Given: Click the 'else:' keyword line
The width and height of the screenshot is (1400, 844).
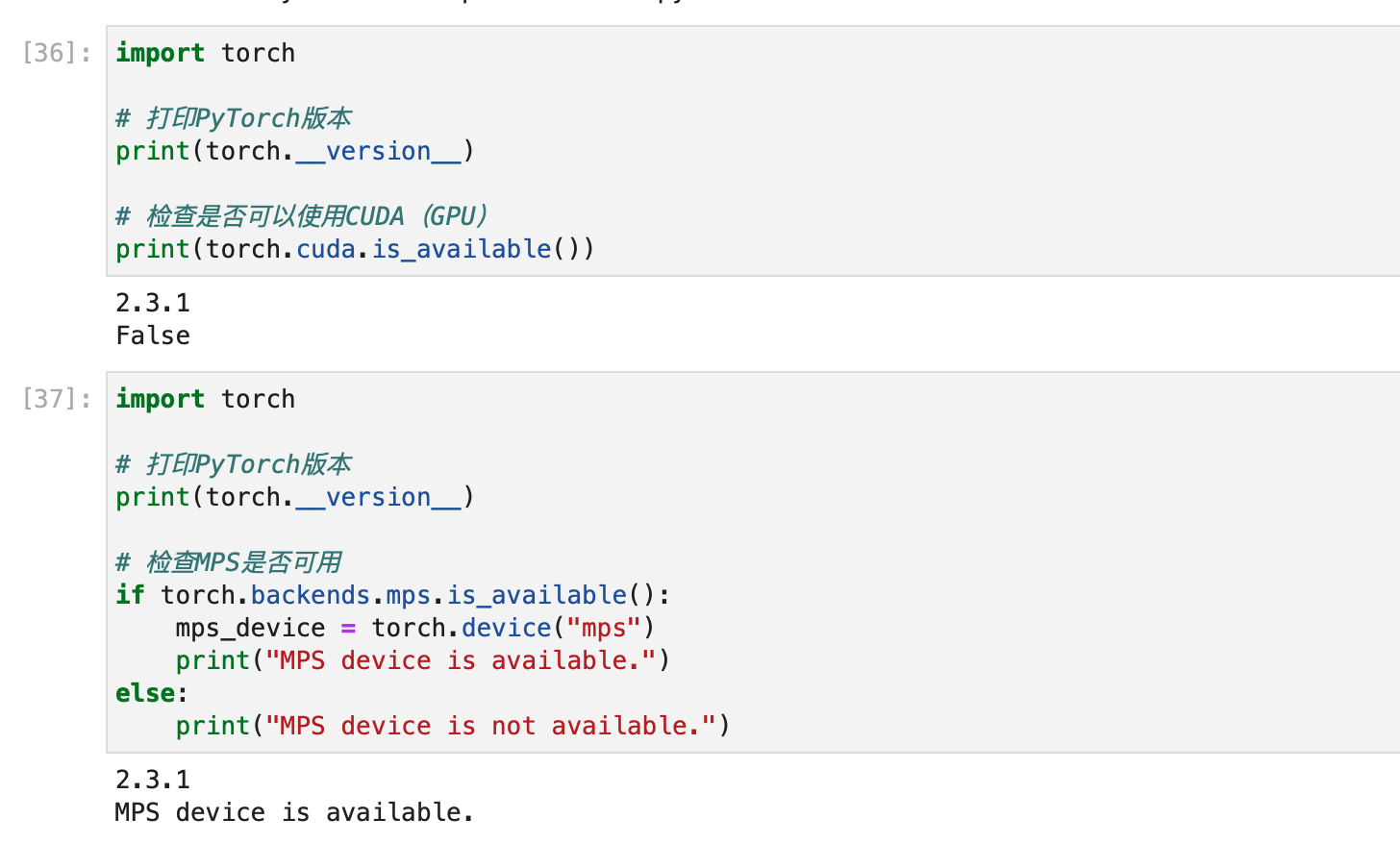Looking at the screenshot, I should point(151,693).
